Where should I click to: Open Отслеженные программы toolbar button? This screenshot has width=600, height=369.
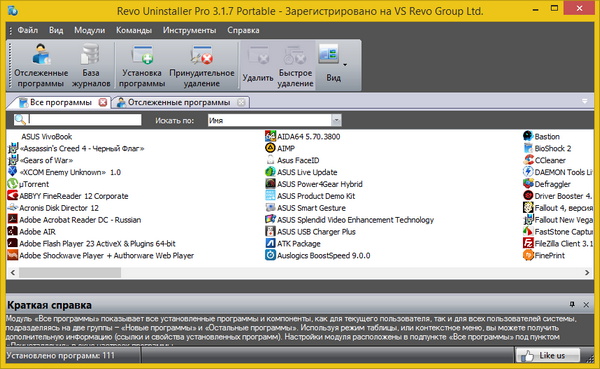(x=41, y=66)
